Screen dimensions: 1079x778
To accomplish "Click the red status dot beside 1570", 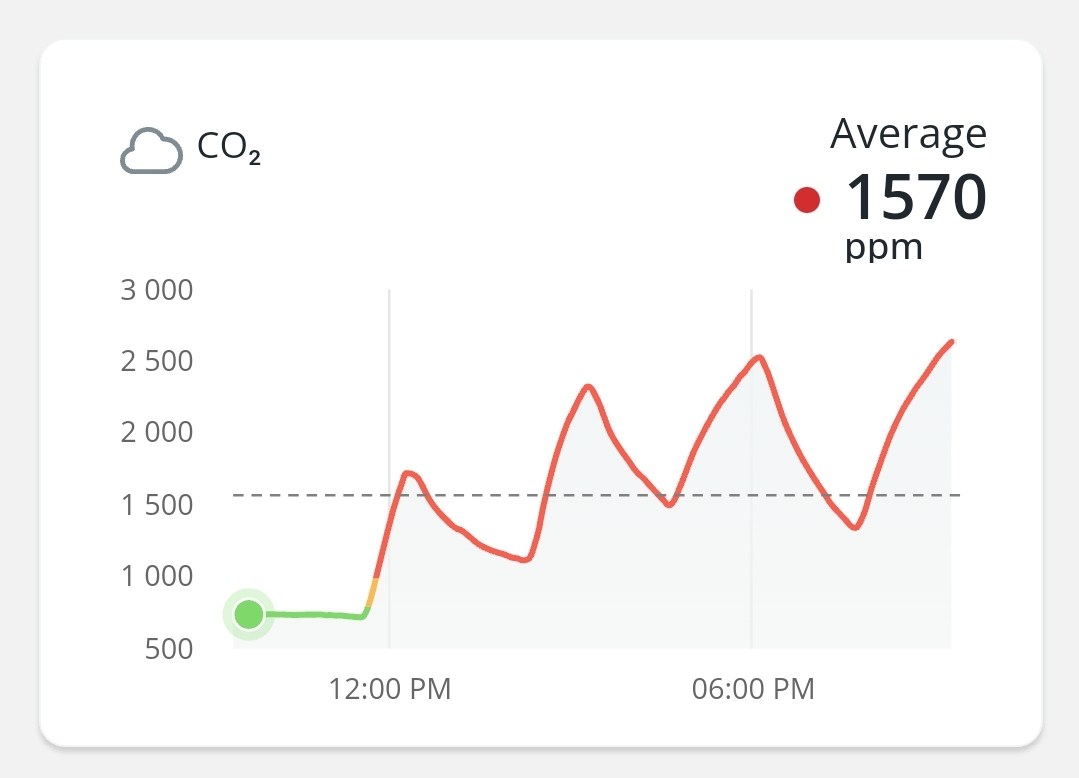I will [807, 201].
